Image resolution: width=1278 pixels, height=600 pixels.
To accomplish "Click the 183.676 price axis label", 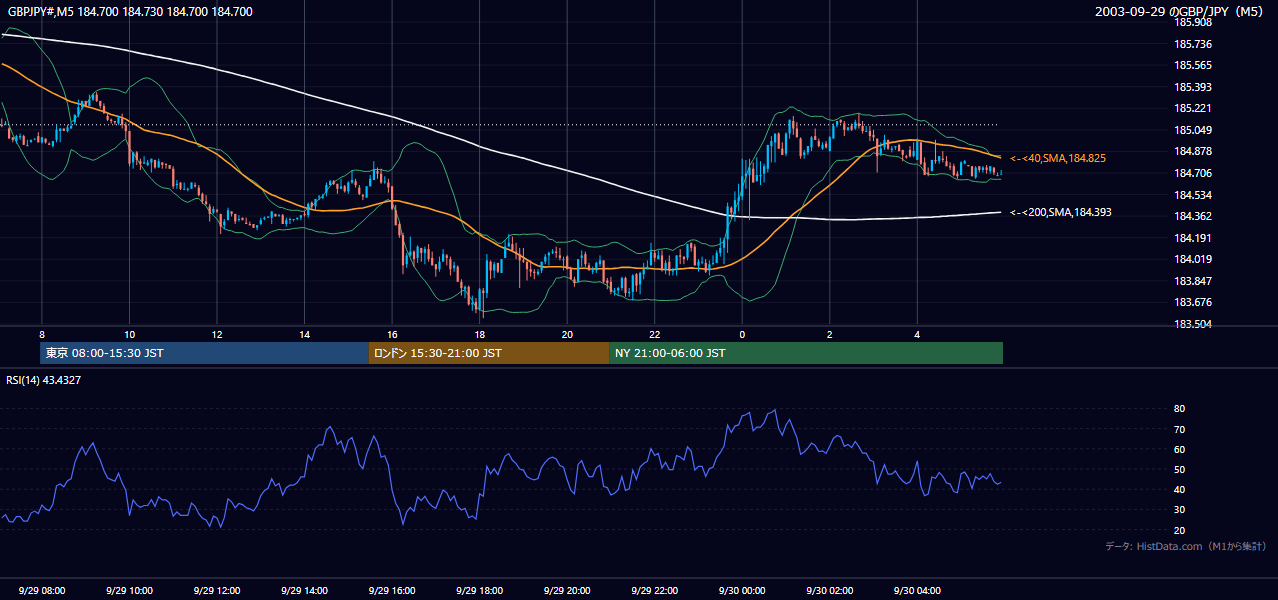I will click(1192, 302).
